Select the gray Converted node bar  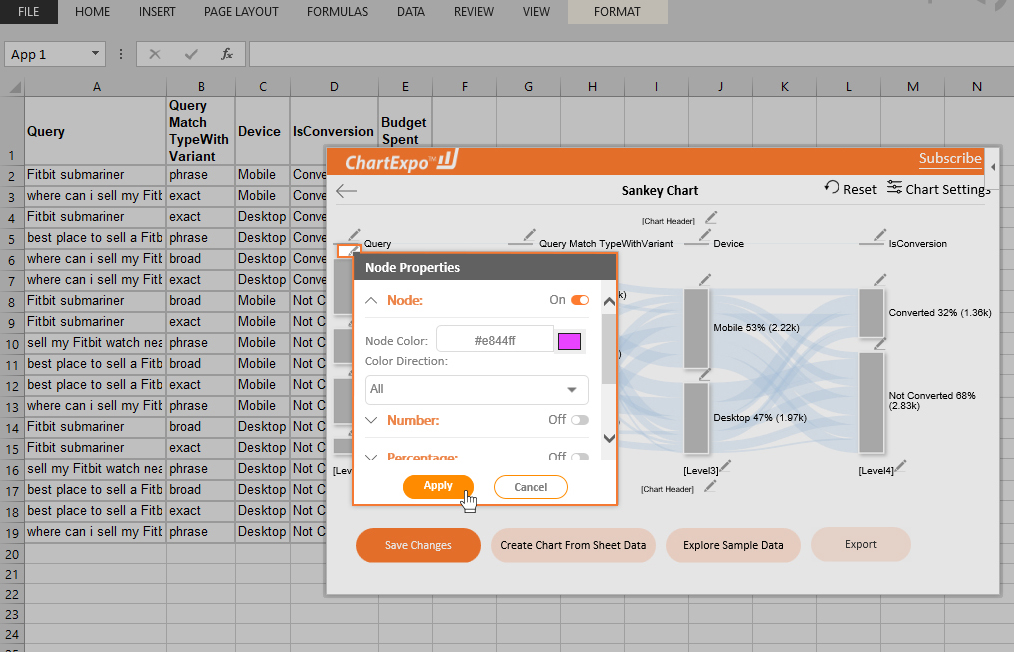[871, 313]
